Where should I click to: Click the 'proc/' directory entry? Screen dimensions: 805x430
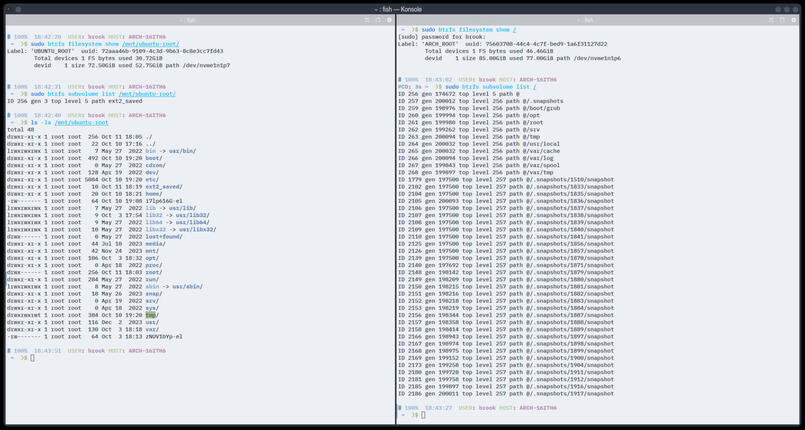(x=154, y=265)
